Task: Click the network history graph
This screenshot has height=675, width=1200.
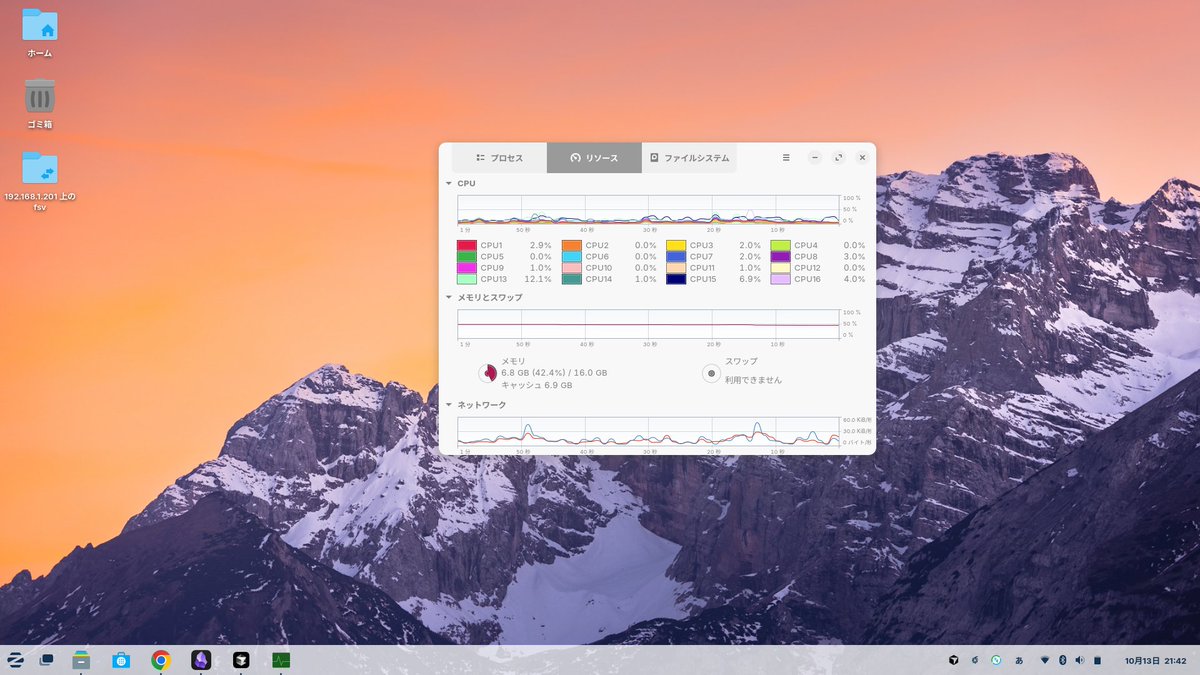Action: (x=648, y=432)
